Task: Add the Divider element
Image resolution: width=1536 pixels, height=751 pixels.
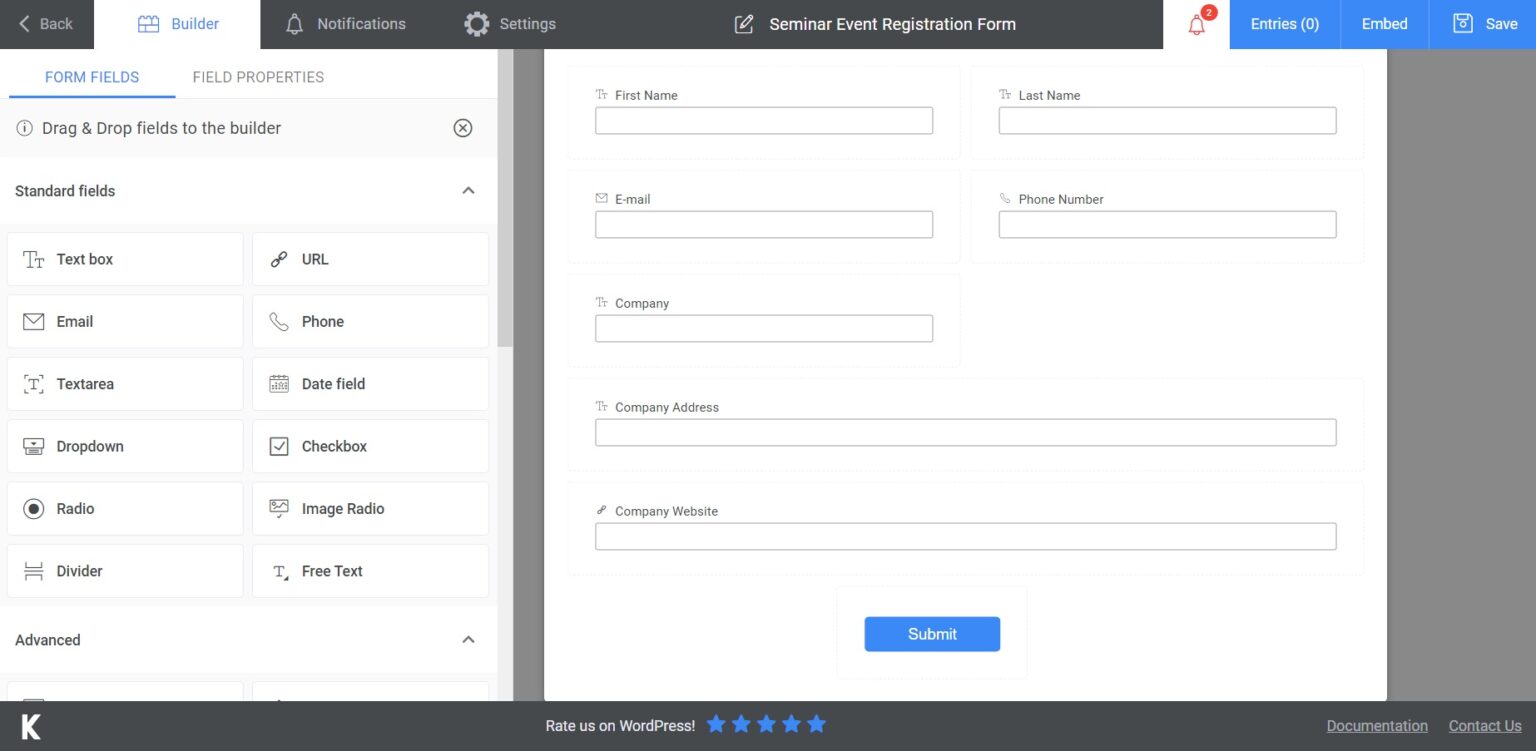Action: click(x=125, y=571)
